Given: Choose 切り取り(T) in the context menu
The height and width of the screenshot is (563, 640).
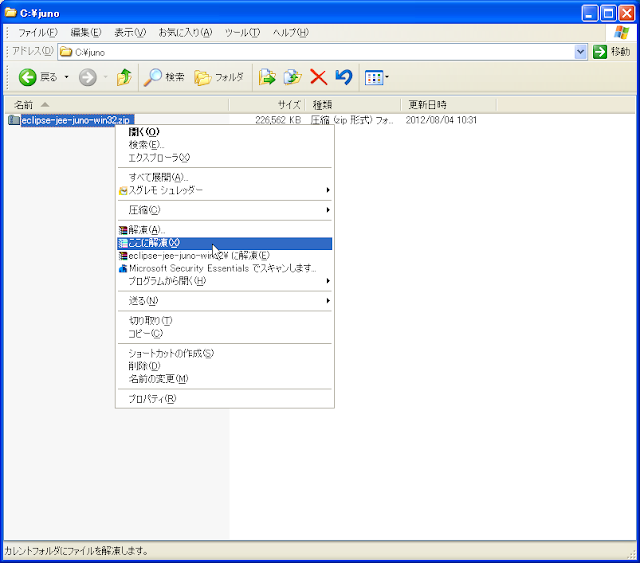Looking at the screenshot, I should (224, 321).
